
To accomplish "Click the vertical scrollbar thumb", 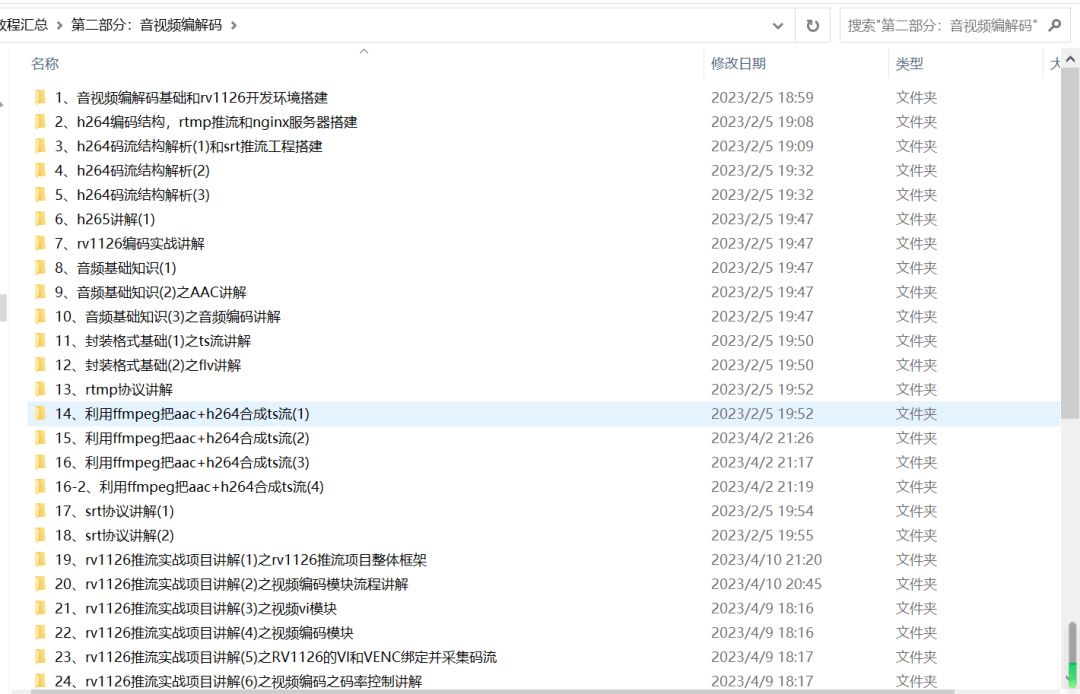I will [x=1070, y=243].
